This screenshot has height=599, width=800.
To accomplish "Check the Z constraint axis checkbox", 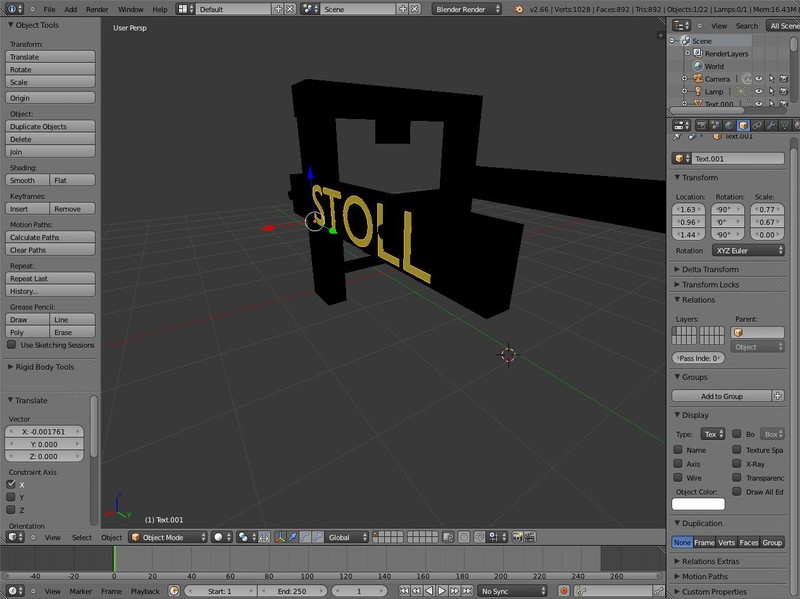I will [11, 510].
